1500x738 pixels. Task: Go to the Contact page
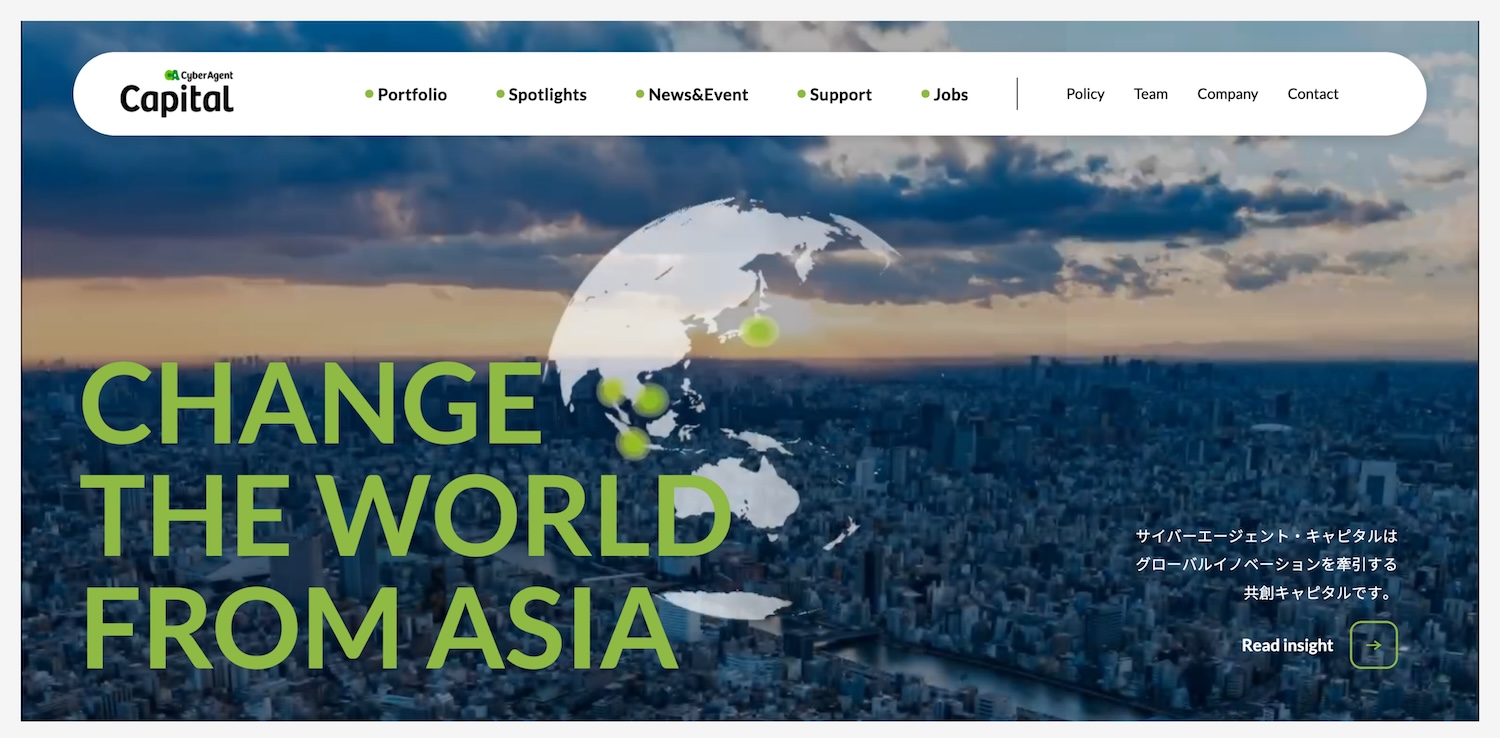tap(1313, 94)
